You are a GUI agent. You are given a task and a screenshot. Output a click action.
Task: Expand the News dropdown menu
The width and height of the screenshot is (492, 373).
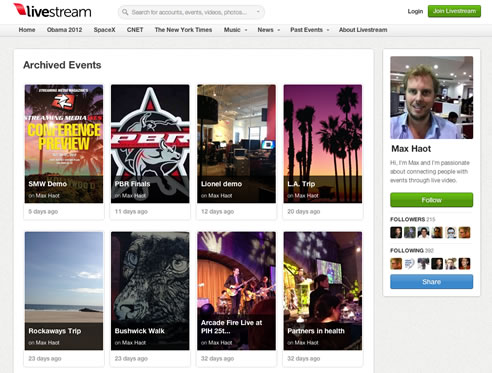269,30
